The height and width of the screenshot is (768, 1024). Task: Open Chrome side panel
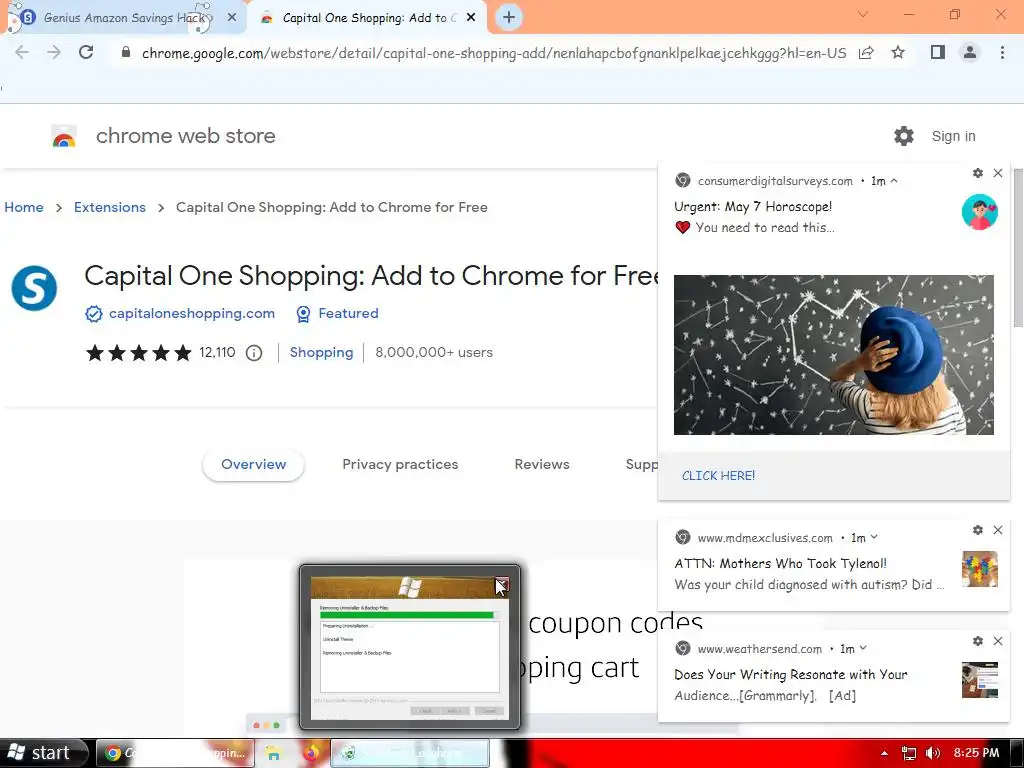[x=938, y=52]
